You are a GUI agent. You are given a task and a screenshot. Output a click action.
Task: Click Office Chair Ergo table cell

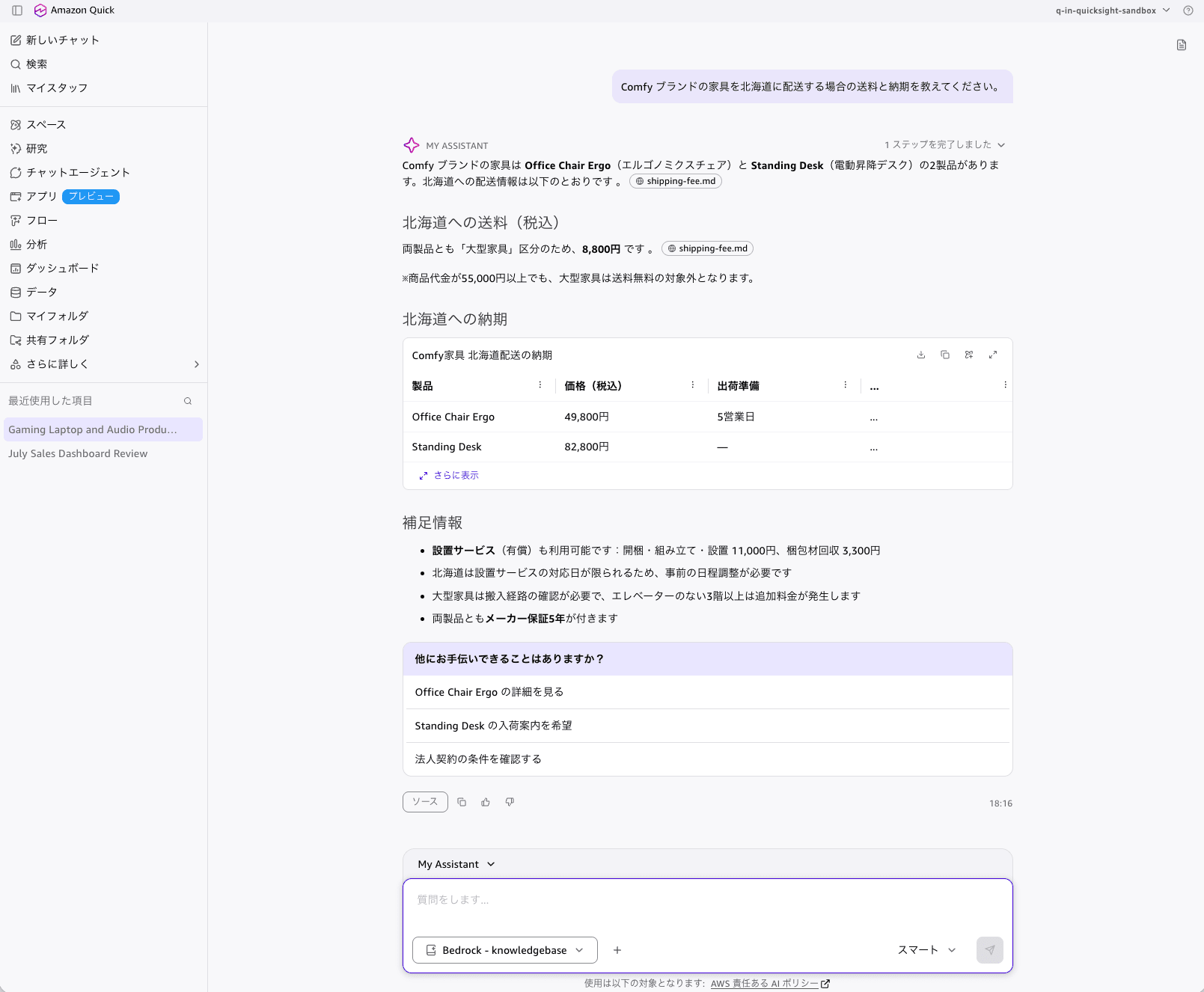pos(453,417)
